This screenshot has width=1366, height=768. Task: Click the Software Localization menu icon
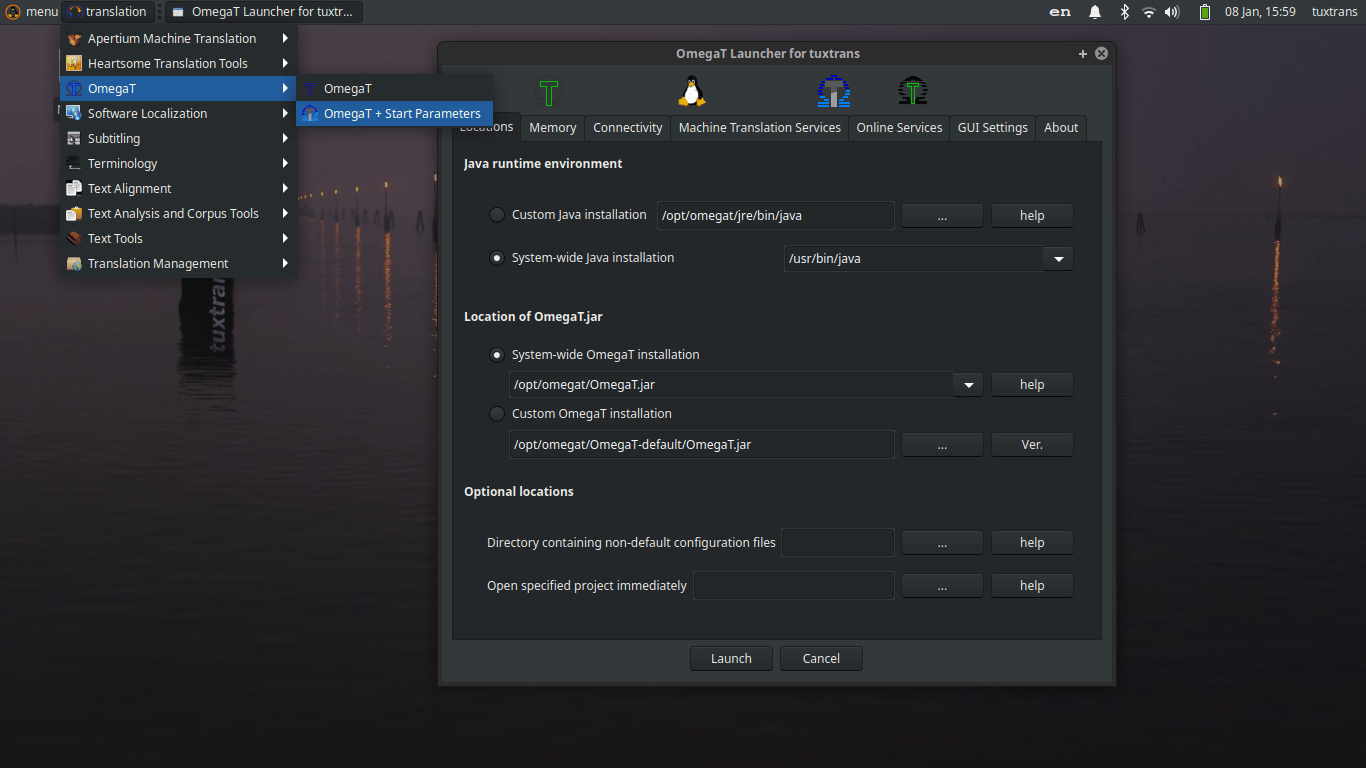(x=74, y=114)
